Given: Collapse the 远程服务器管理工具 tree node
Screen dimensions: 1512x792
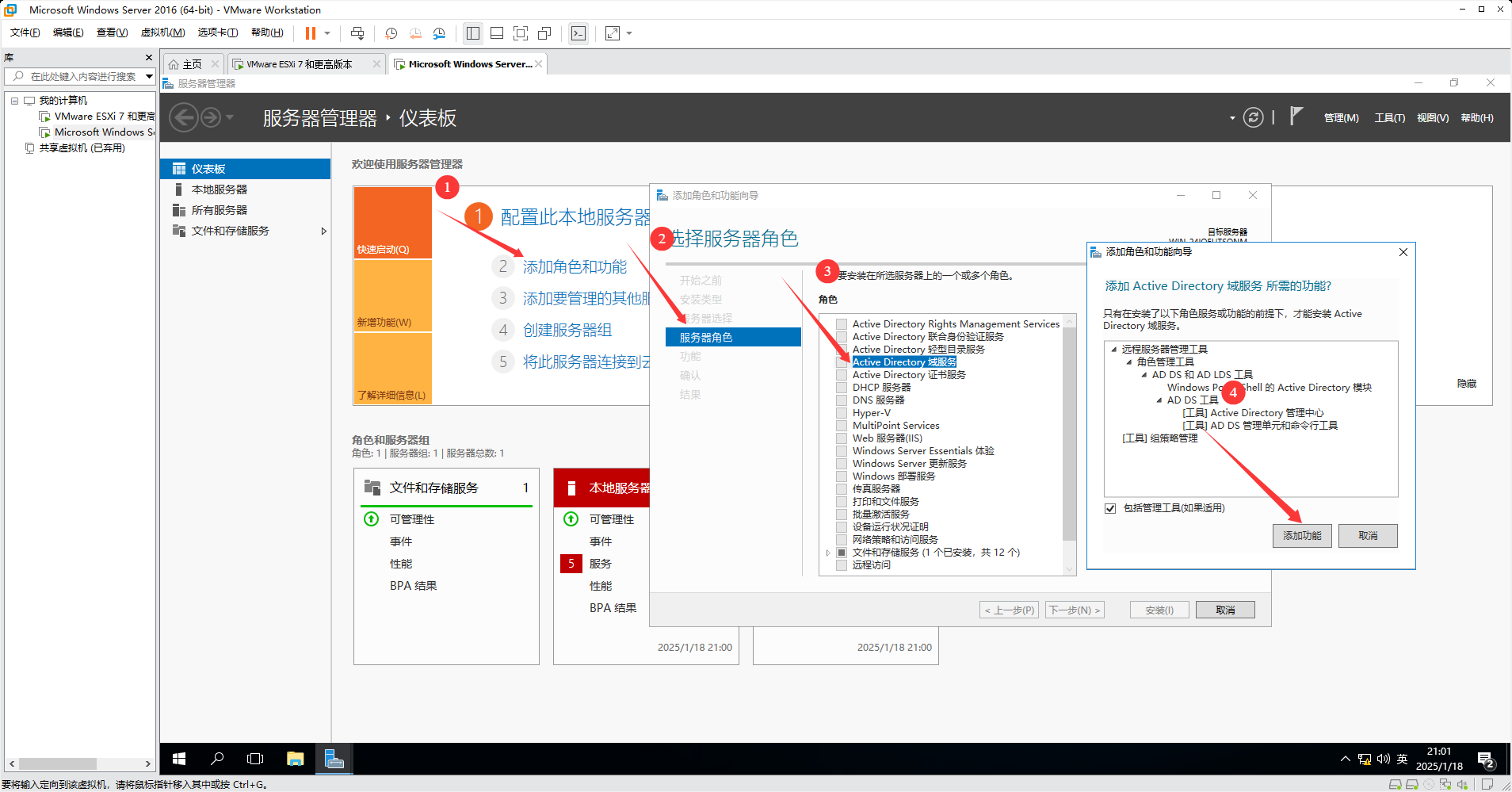Looking at the screenshot, I should [x=1114, y=350].
